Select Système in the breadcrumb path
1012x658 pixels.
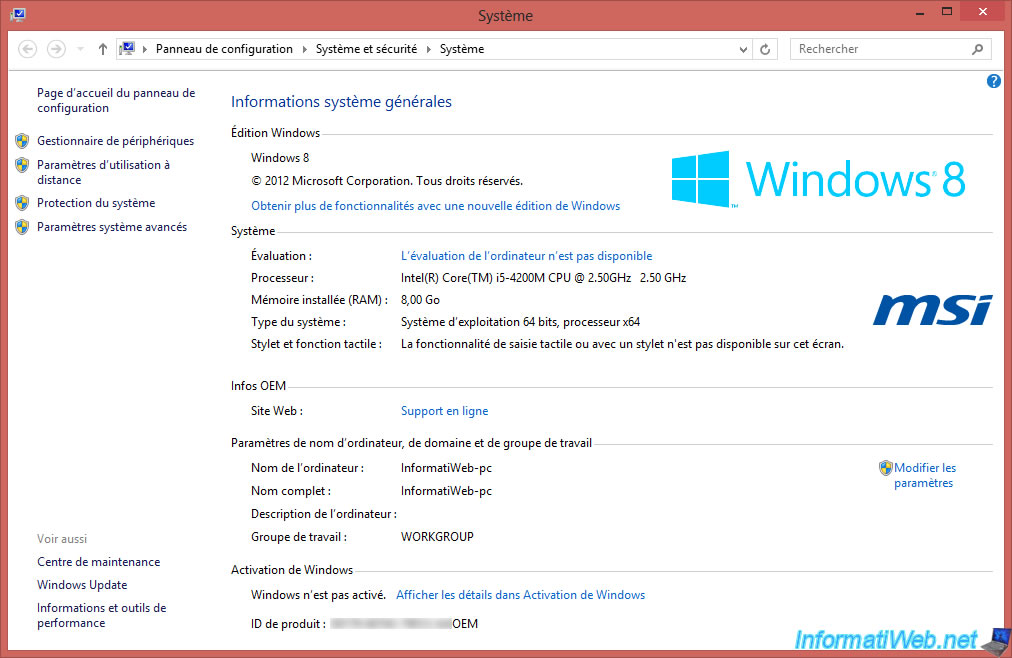pyautogui.click(x=461, y=49)
